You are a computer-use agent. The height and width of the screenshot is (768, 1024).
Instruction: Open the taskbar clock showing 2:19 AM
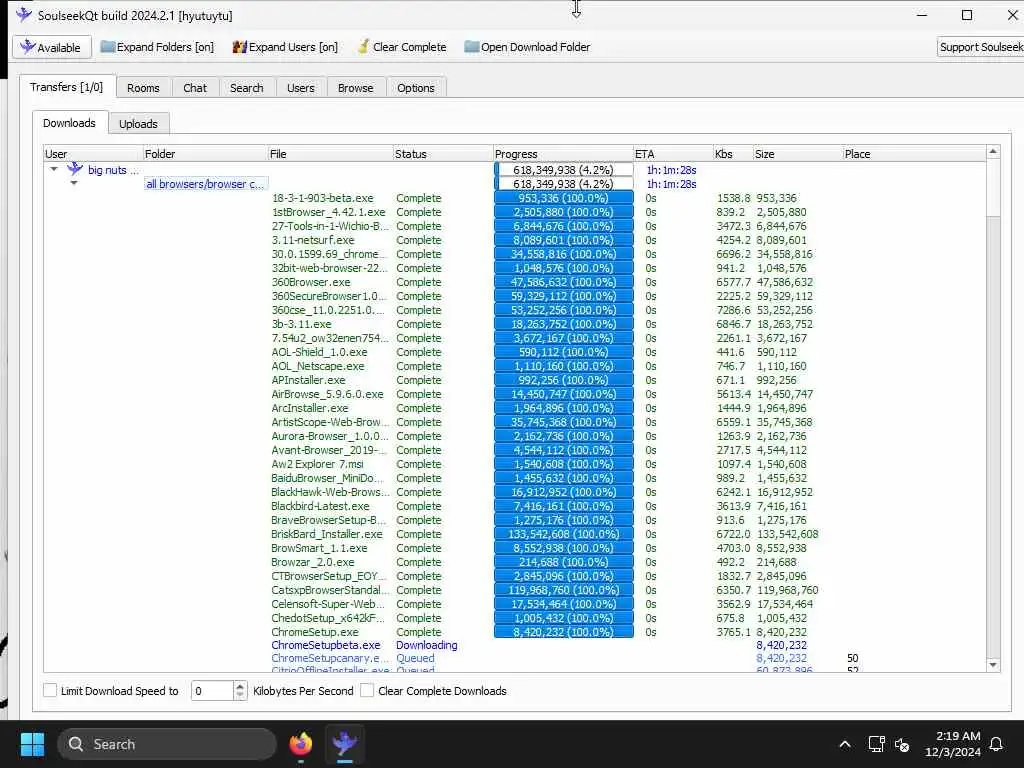point(953,744)
